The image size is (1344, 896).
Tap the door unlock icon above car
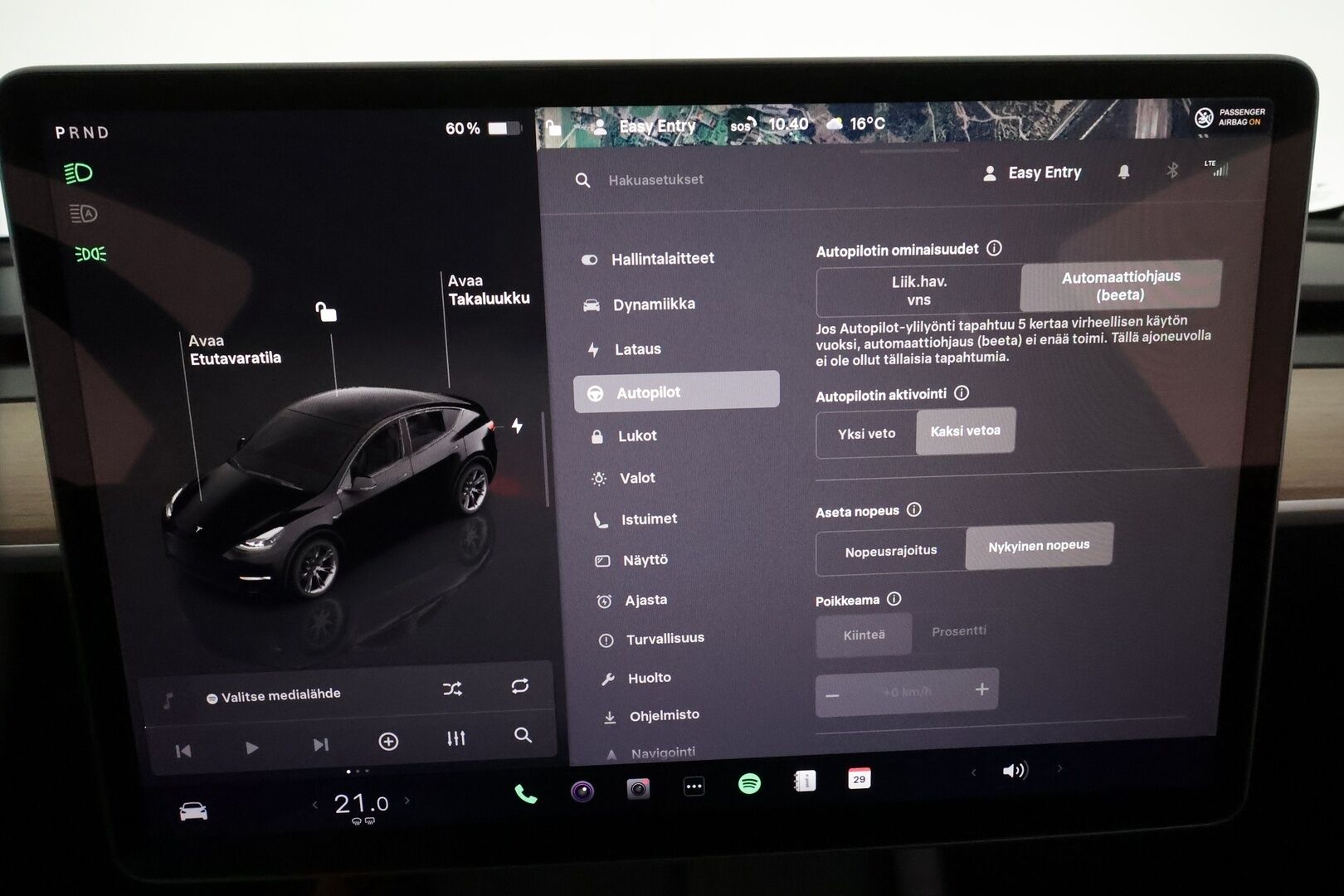tap(326, 312)
